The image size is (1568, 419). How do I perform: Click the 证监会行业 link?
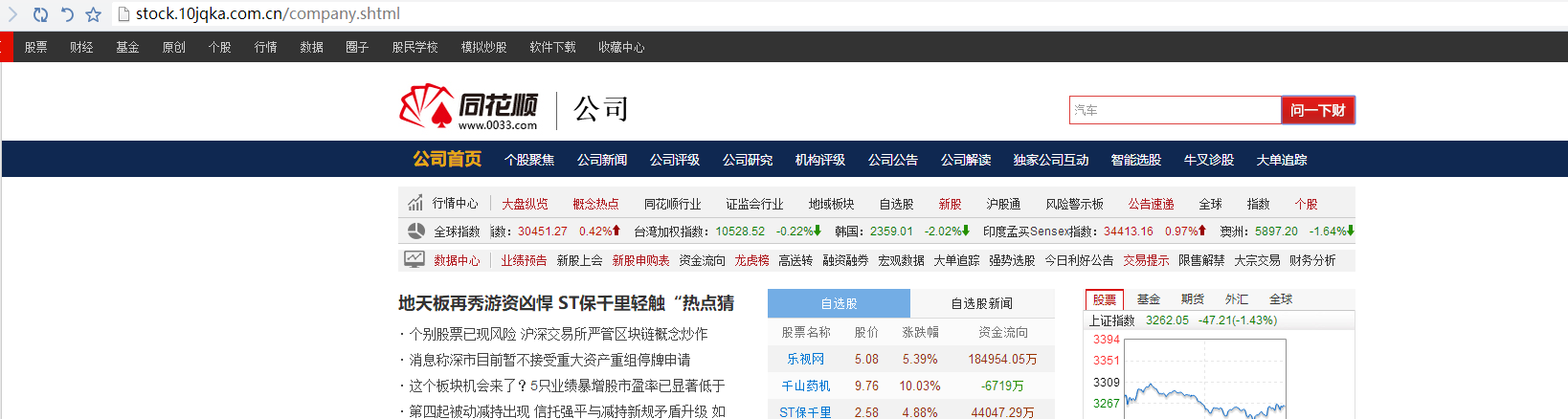click(754, 204)
